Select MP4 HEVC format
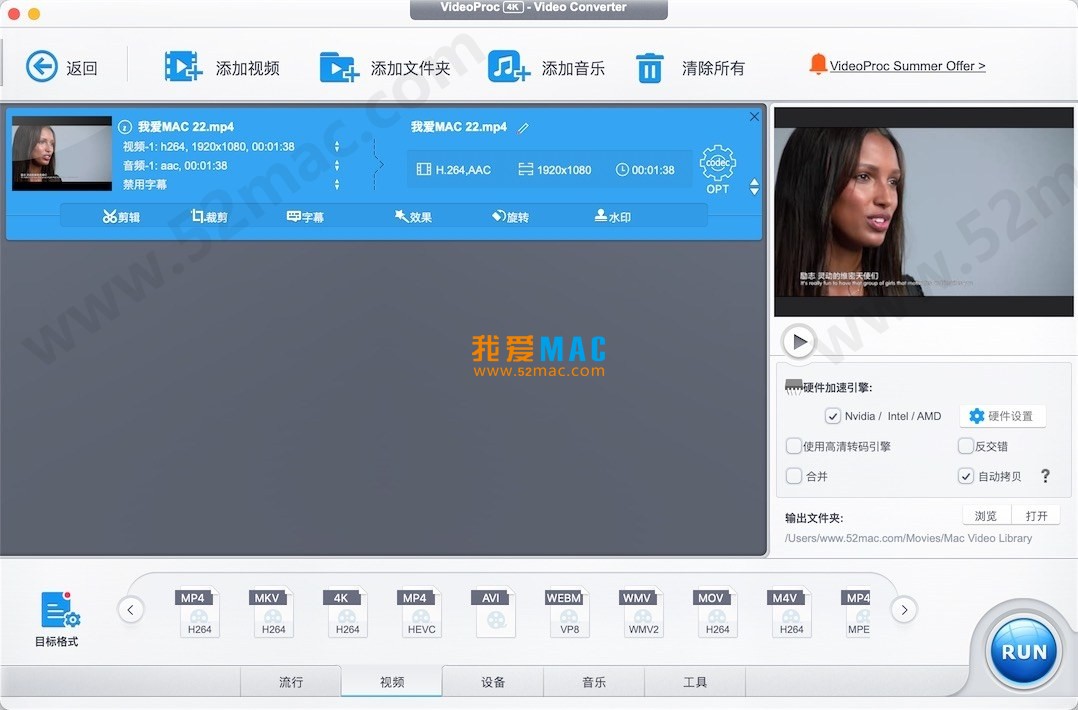 tap(420, 612)
